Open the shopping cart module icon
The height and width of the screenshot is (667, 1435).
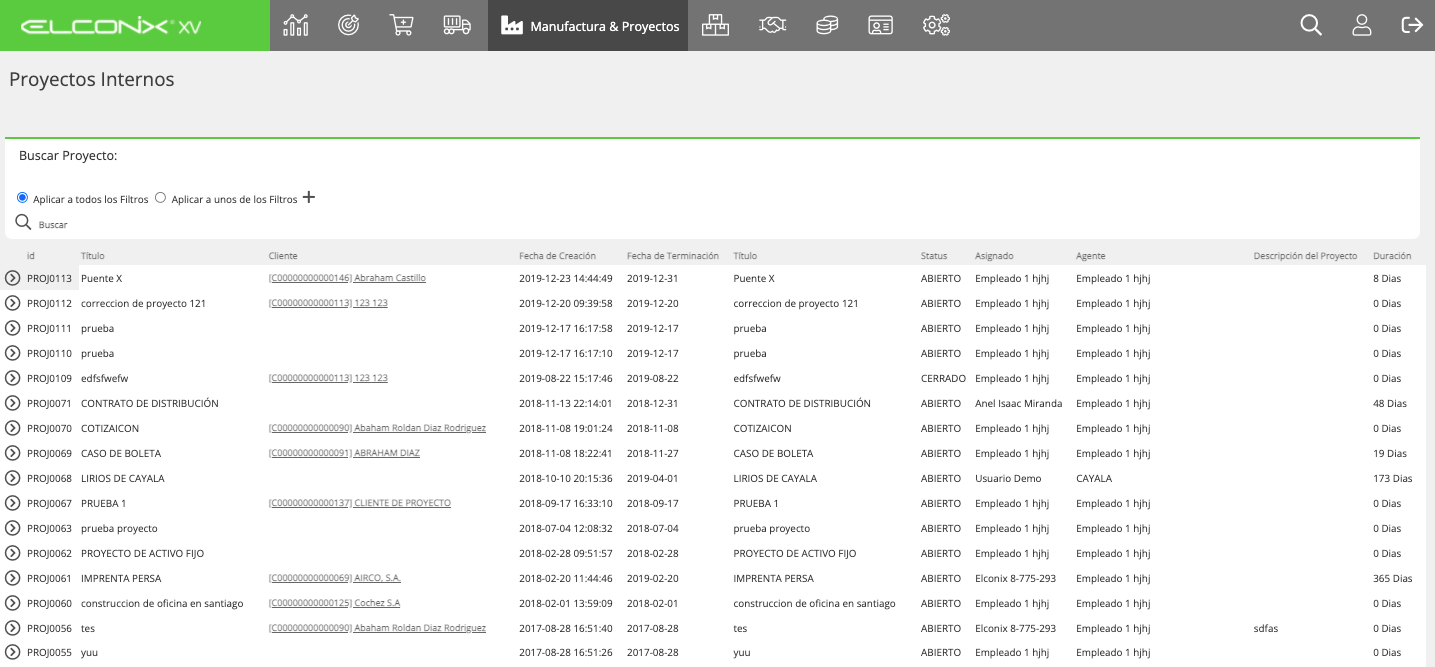click(x=401, y=25)
